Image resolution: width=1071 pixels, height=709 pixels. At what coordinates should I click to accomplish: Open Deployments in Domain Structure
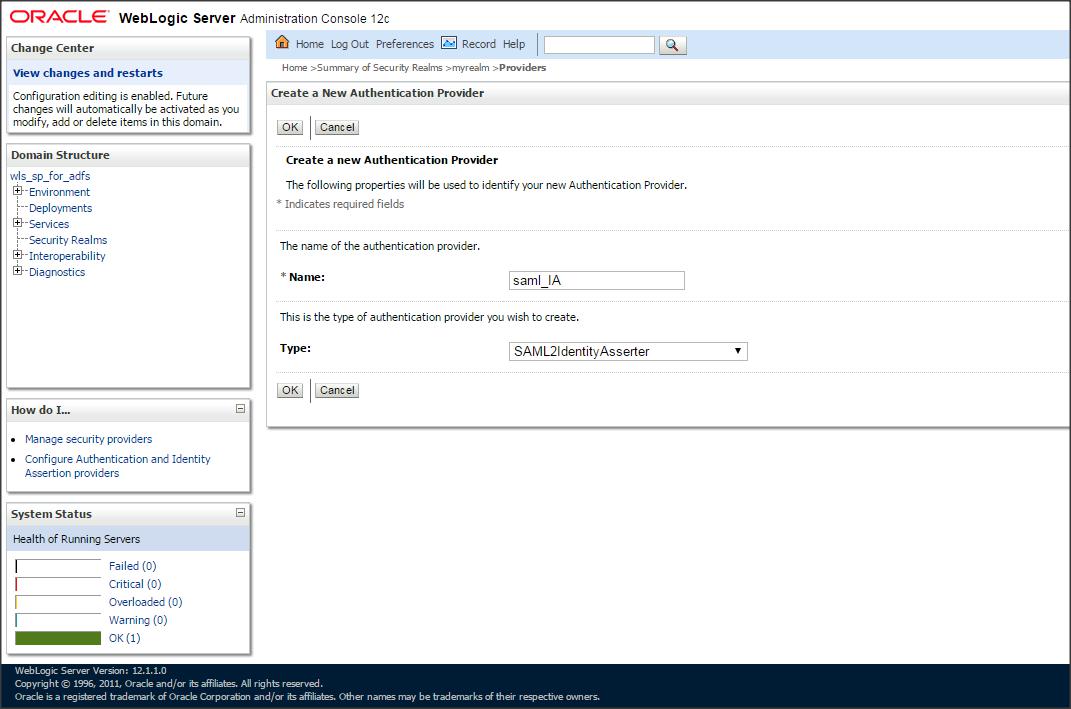[x=61, y=208]
